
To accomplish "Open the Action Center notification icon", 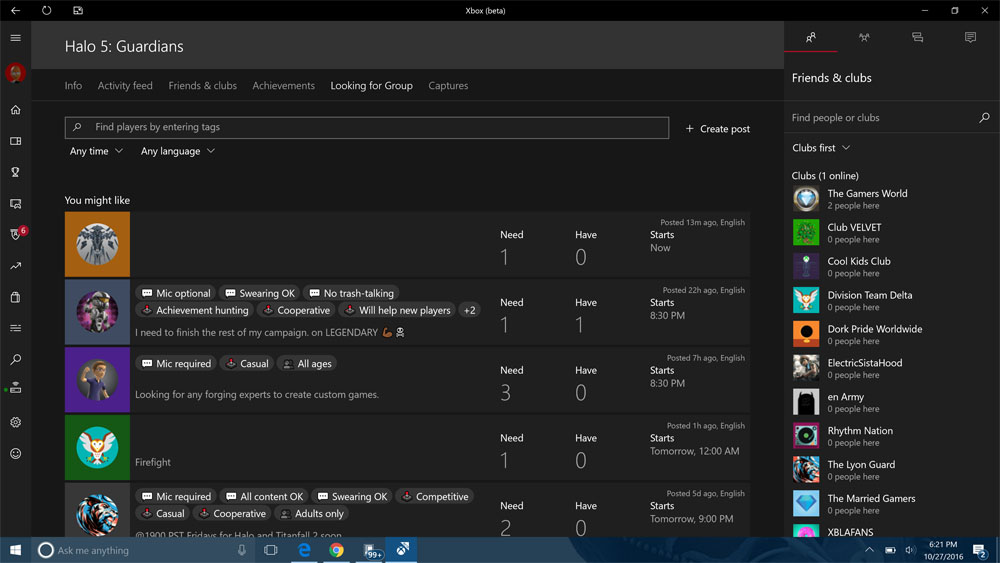I will click(x=980, y=550).
